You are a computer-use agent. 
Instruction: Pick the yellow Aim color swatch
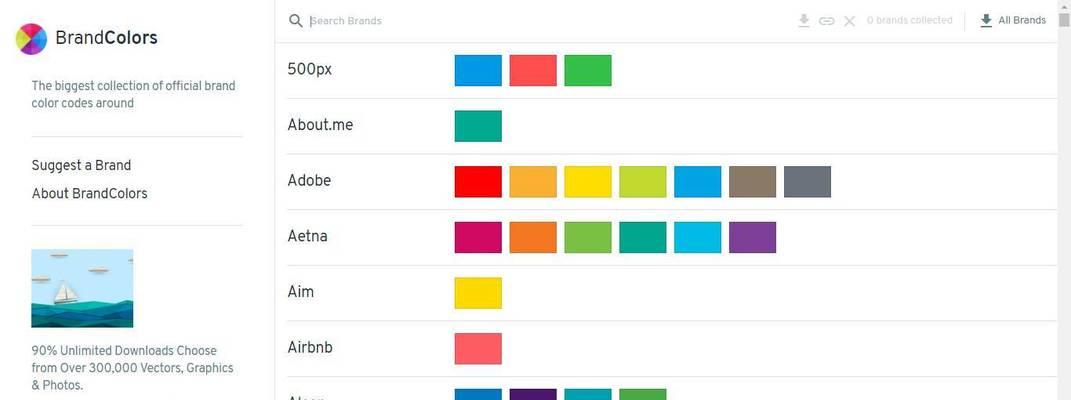pos(478,293)
